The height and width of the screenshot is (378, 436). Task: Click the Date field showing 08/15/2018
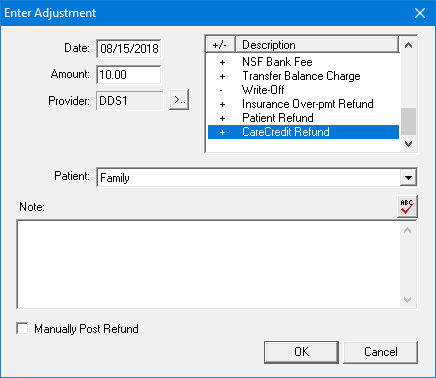[129, 49]
